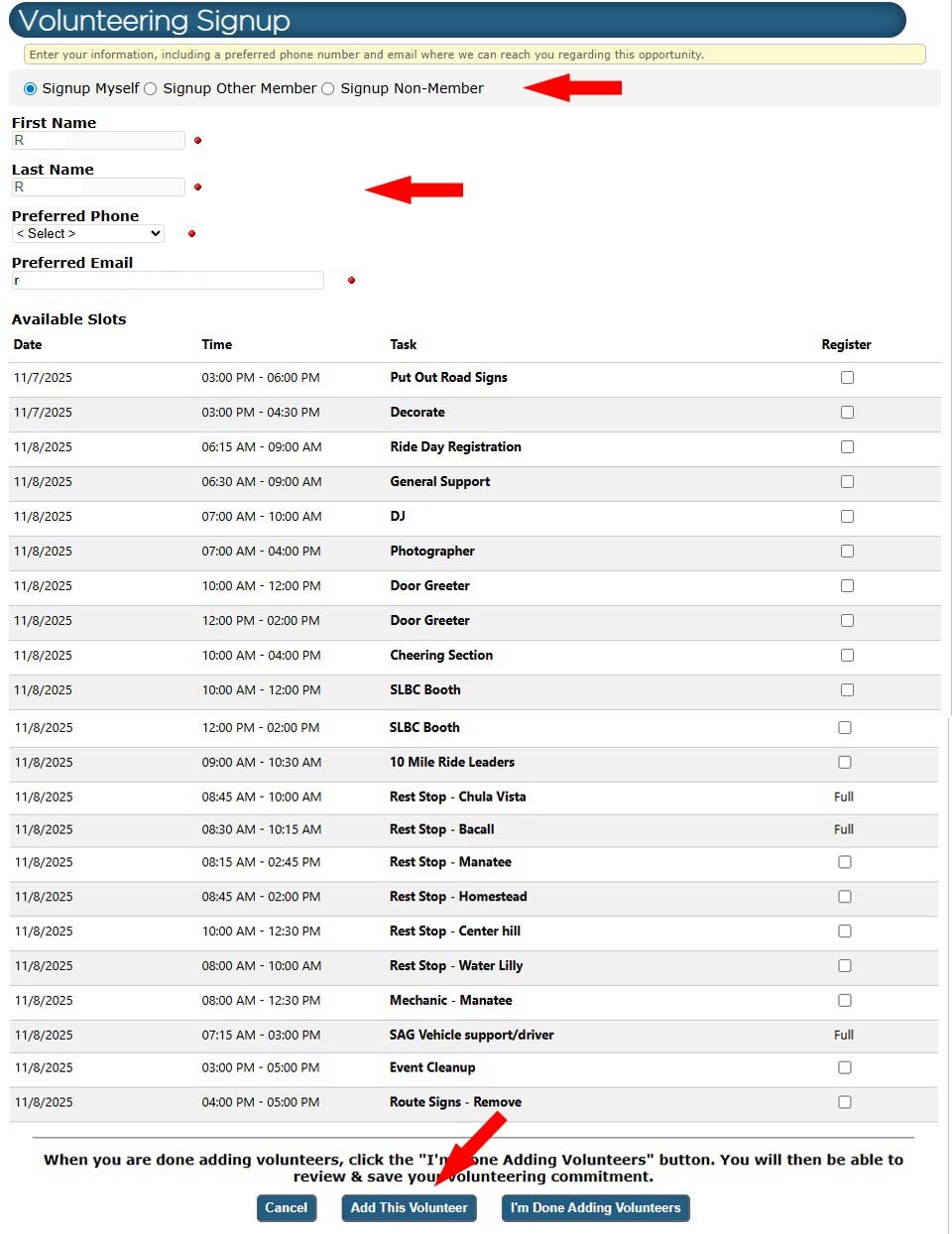The width and height of the screenshot is (952, 1234).
Task: Enable the DJ slot checkbox
Action: (x=847, y=517)
